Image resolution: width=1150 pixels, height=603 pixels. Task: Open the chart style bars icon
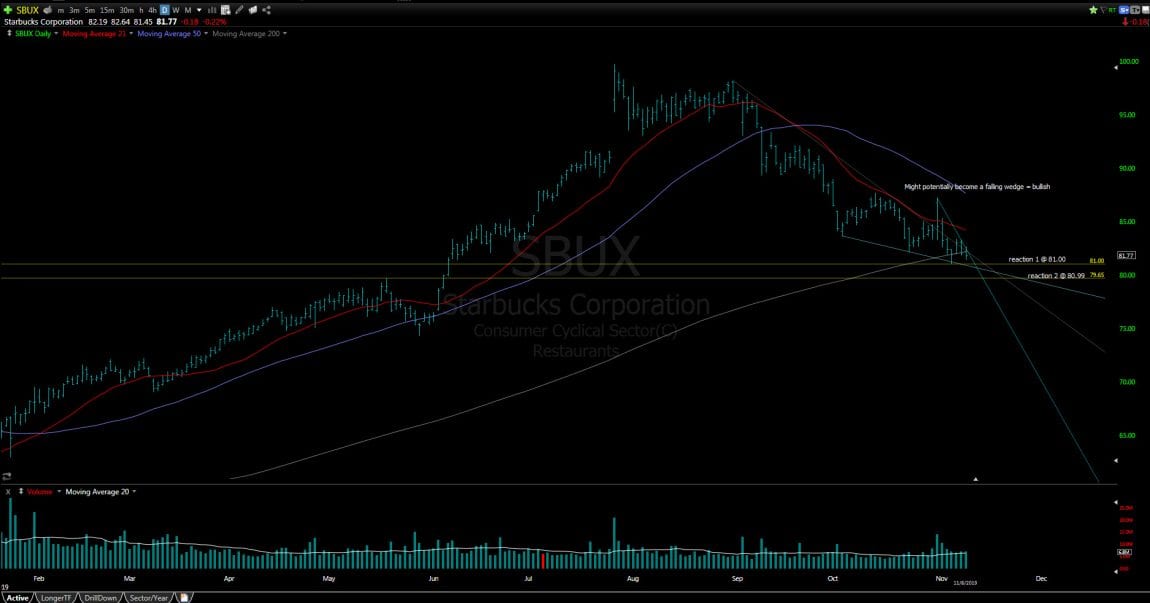(x=212, y=10)
